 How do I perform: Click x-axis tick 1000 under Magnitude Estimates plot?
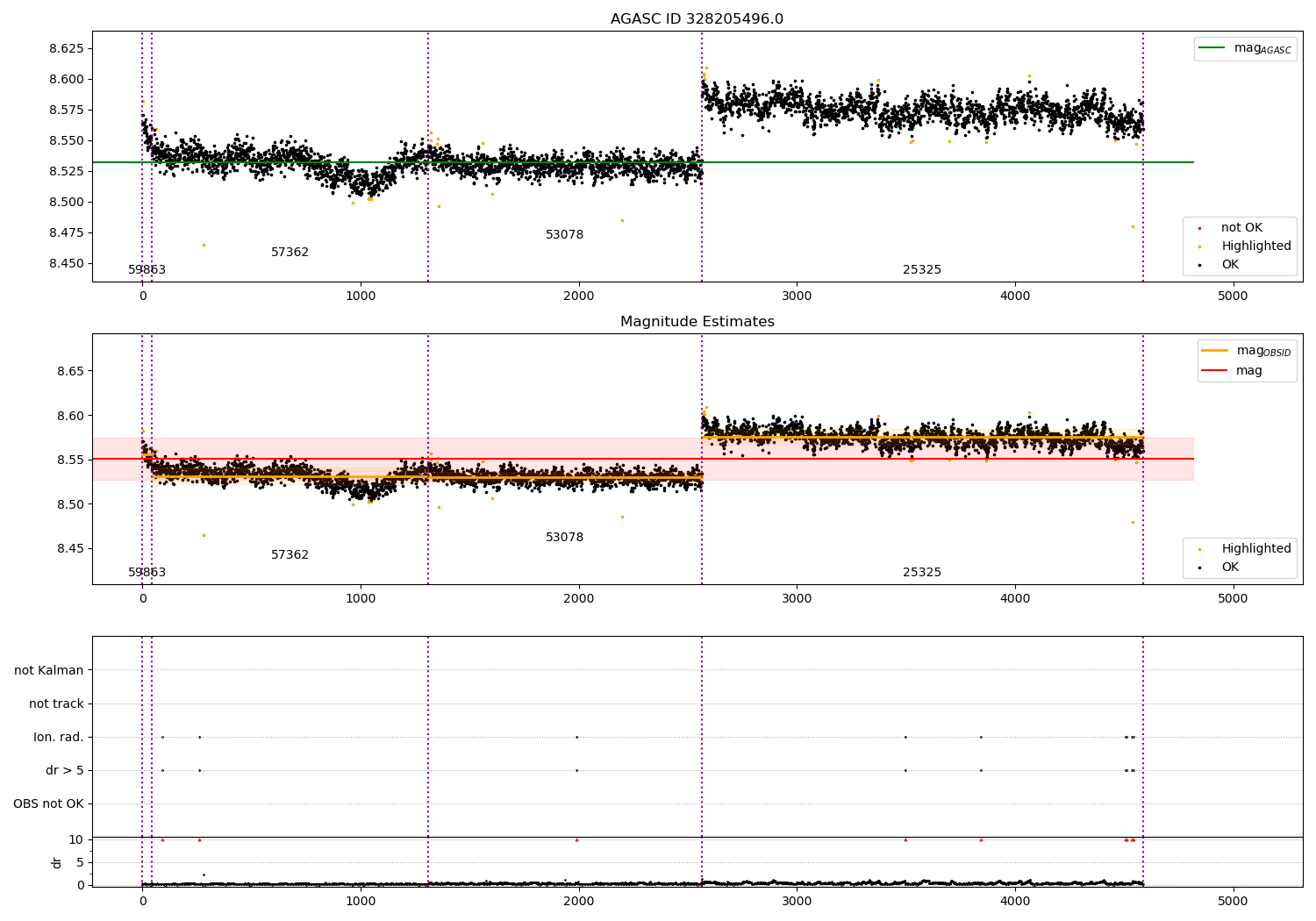click(361, 599)
